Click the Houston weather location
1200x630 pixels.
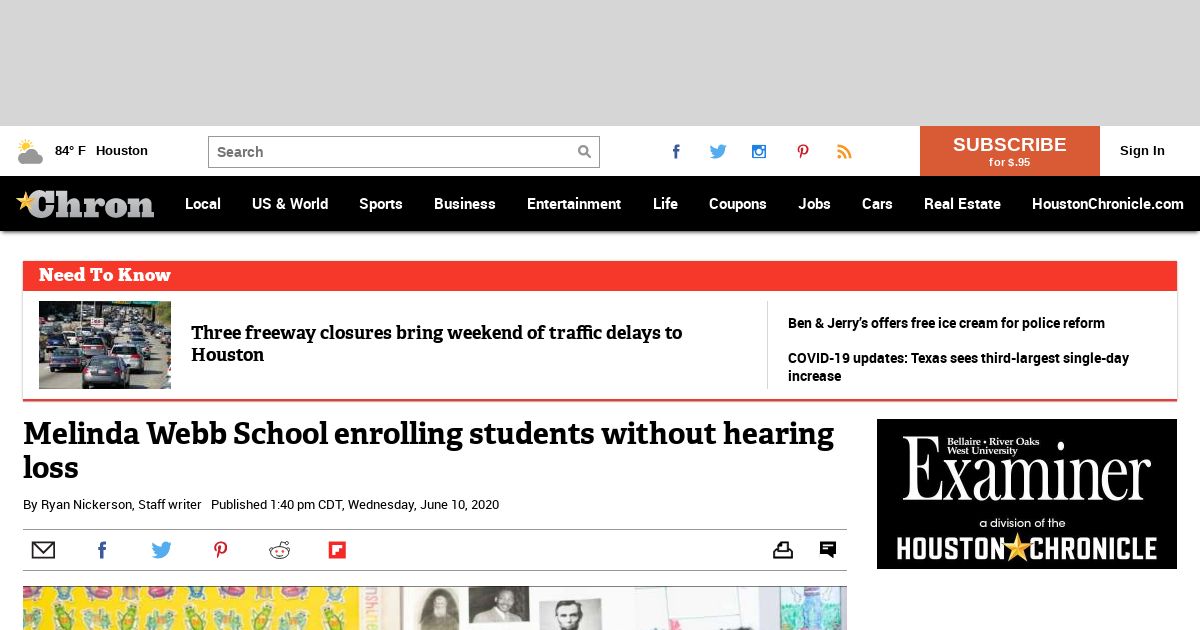pyautogui.click(x=122, y=151)
